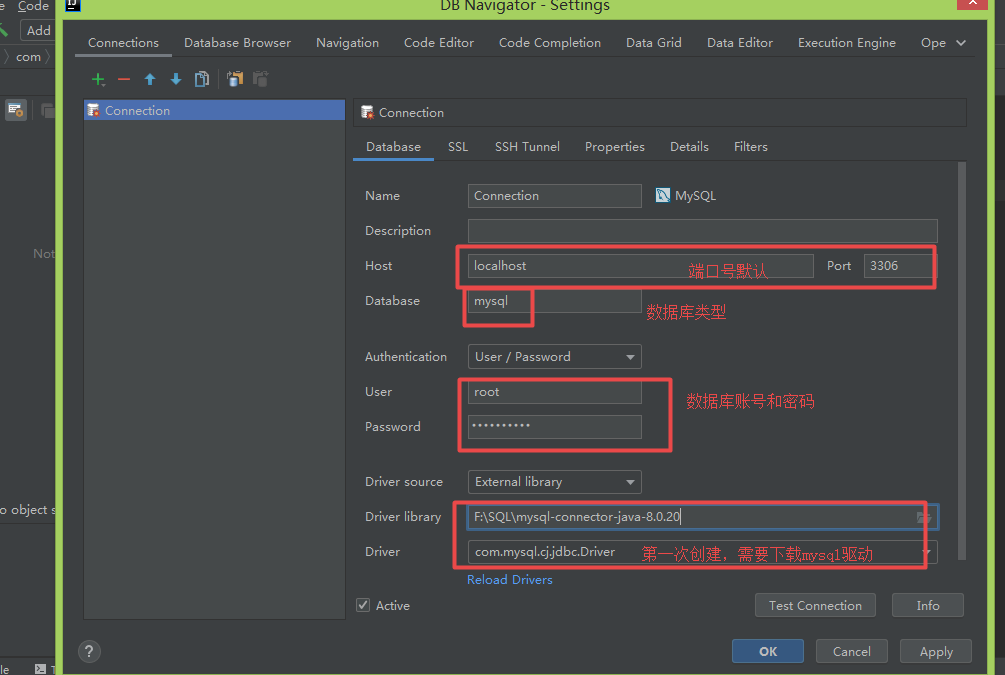
Task: Open the Driver source dropdown
Action: coord(554,482)
